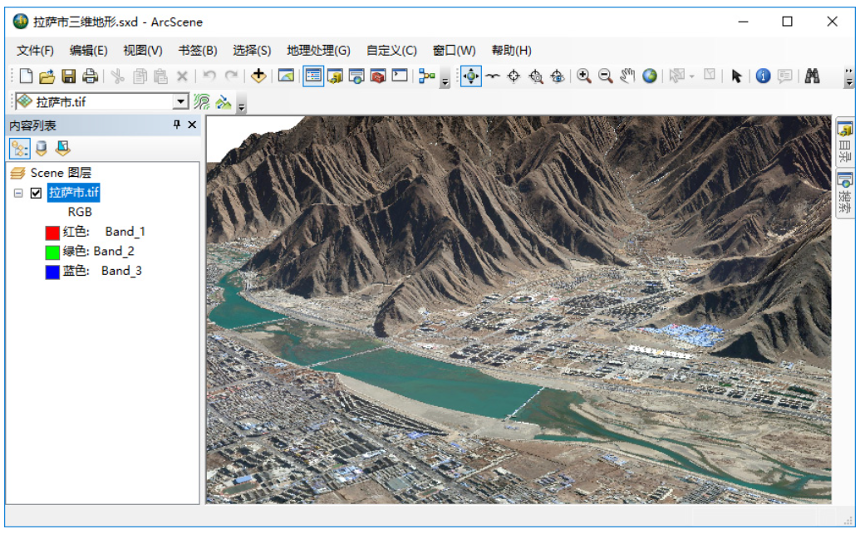Select the Pan hand tool
The width and height of the screenshot is (866, 535).
click(x=628, y=76)
